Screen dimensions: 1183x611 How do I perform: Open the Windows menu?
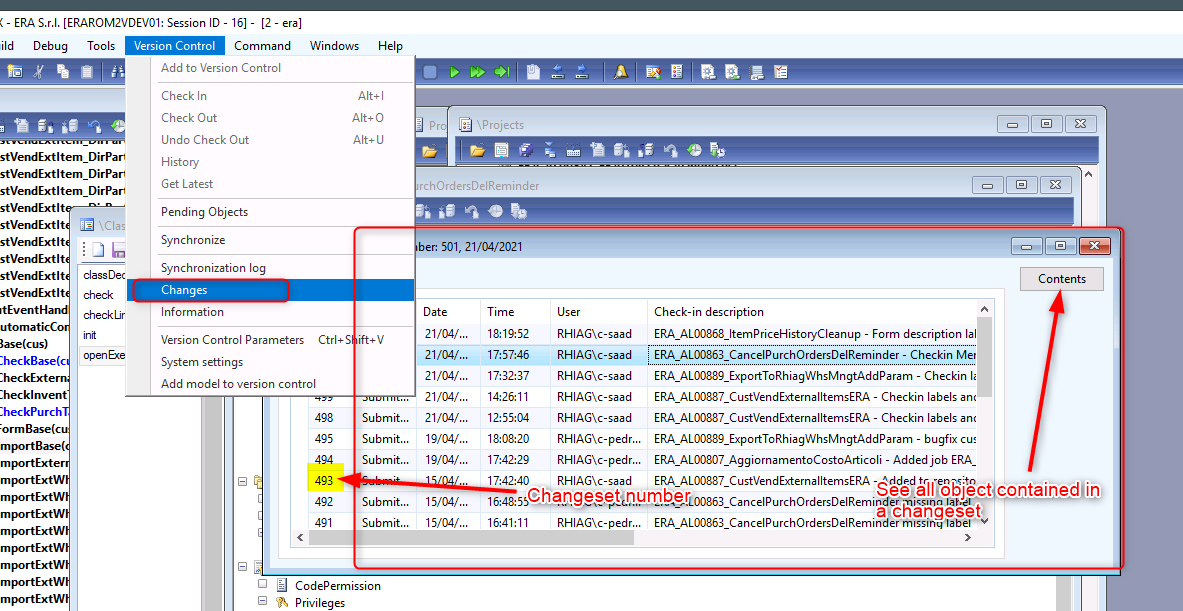pyautogui.click(x=334, y=45)
